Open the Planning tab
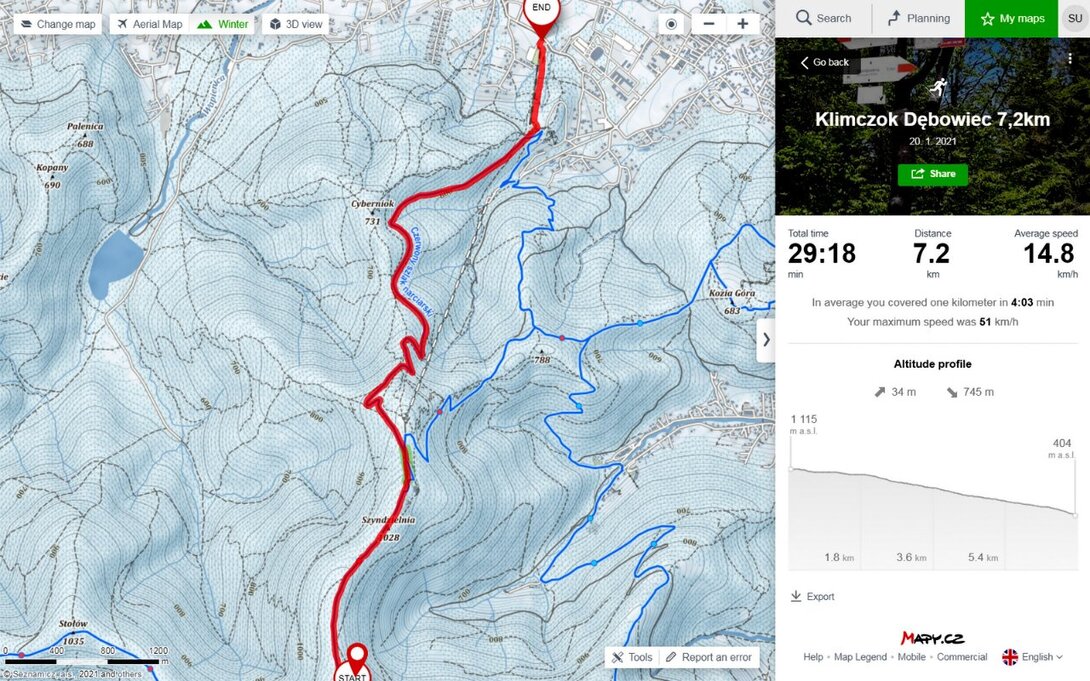This screenshot has width=1090, height=681. [918, 19]
